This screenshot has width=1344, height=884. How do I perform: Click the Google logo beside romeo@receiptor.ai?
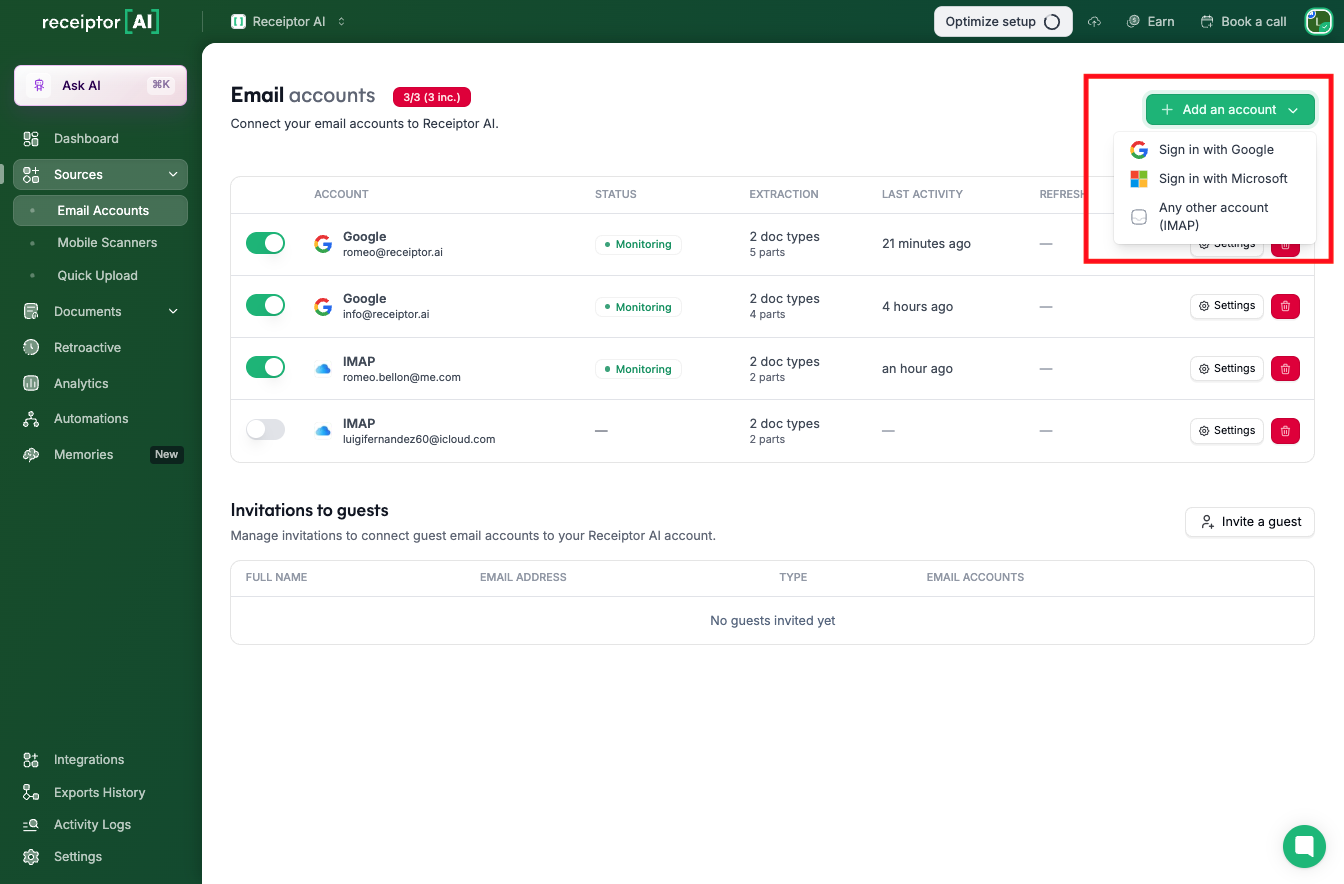(x=323, y=244)
